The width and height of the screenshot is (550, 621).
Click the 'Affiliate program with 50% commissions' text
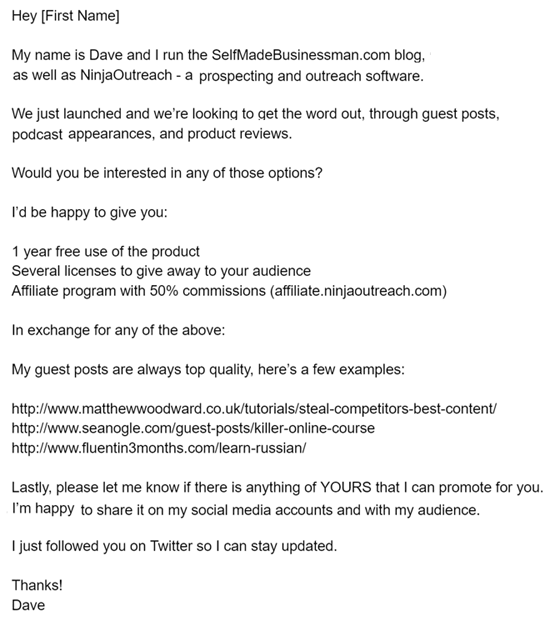(139, 291)
